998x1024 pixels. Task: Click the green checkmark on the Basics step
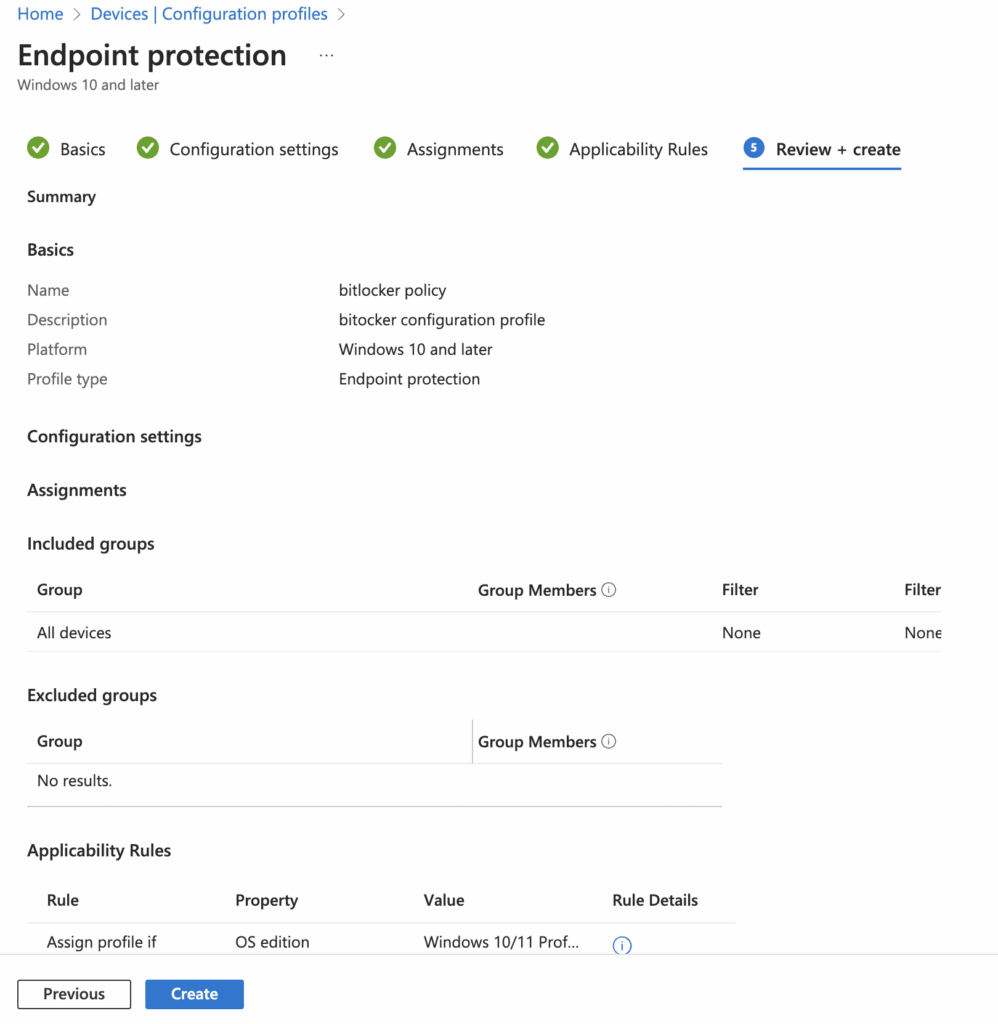coord(38,148)
